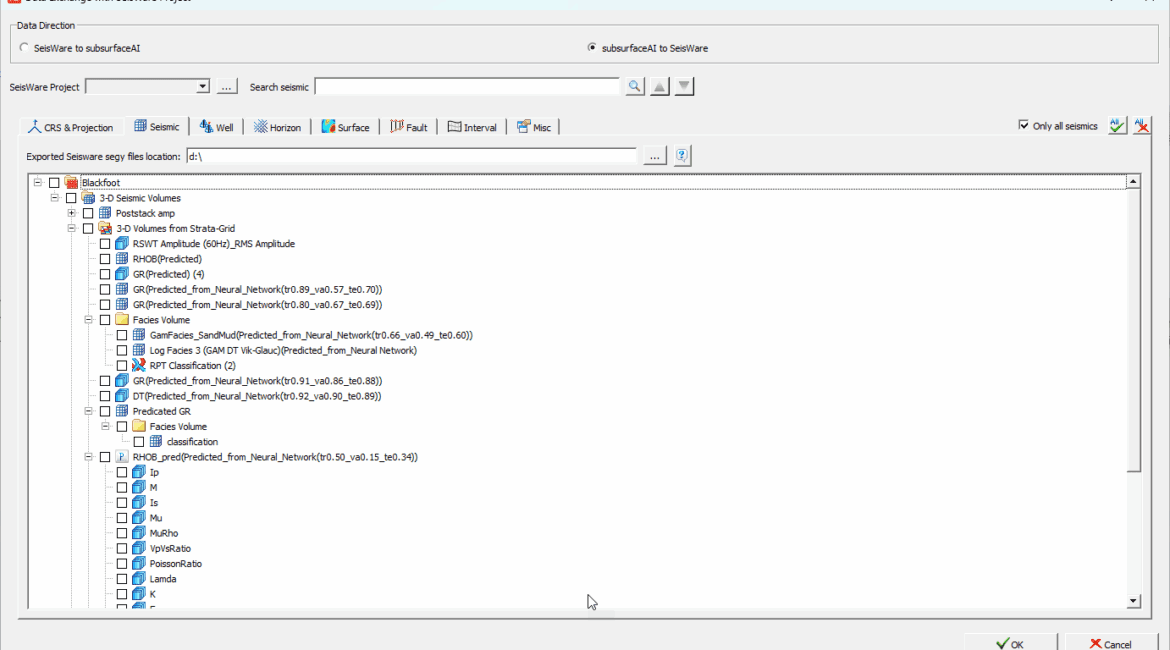Open the Surface tab

(x=345, y=127)
